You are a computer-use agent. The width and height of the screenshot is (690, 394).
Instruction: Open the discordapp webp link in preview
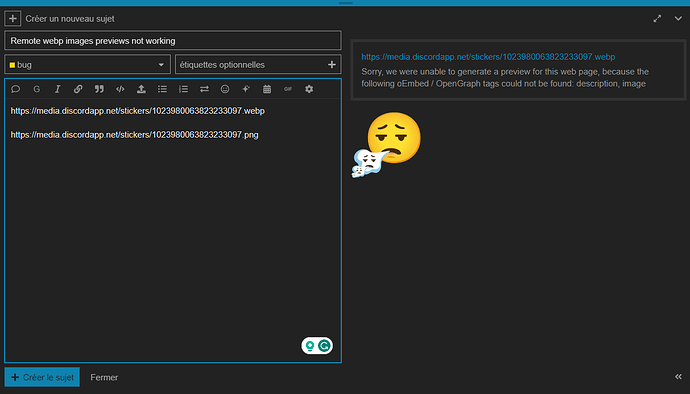coord(488,57)
